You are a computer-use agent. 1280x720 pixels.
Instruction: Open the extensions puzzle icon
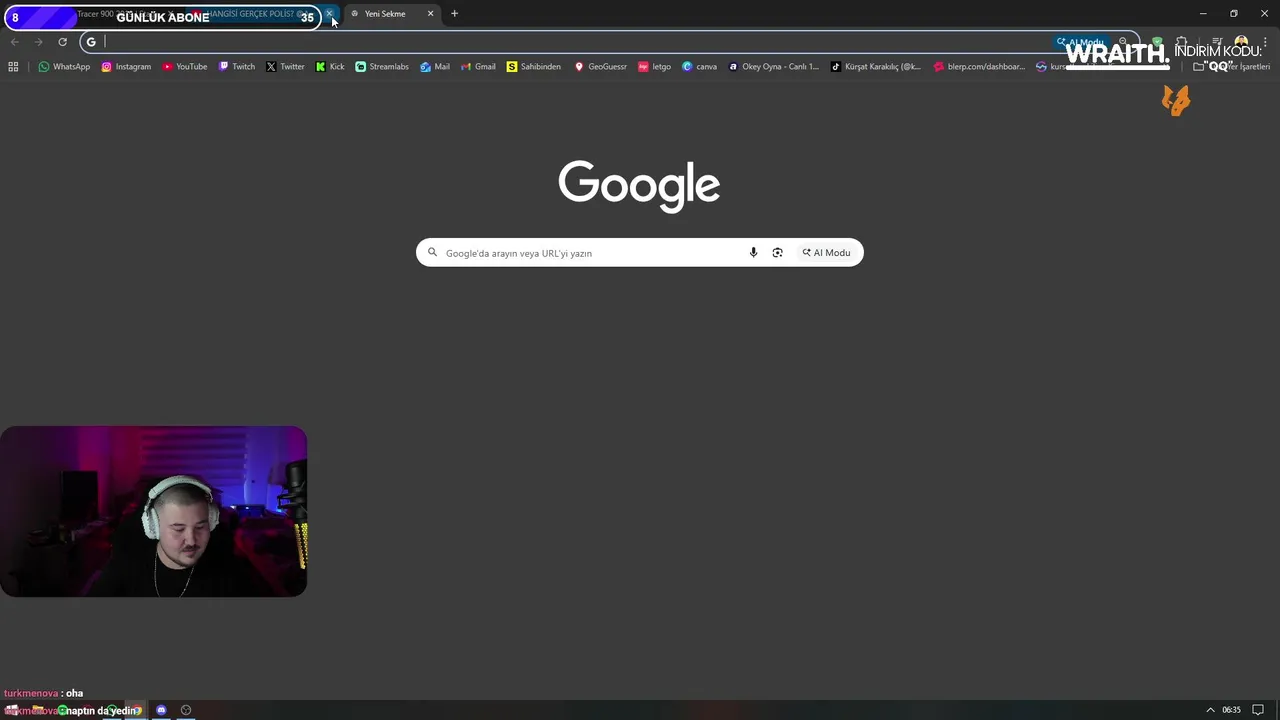(x=1181, y=42)
